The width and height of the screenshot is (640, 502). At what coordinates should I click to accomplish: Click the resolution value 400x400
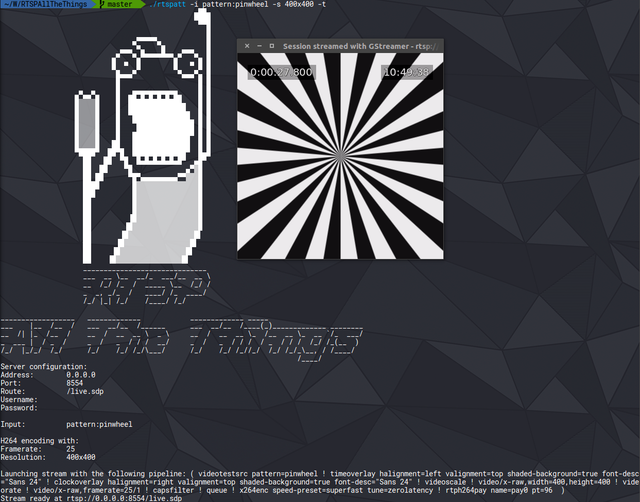click(x=81, y=457)
